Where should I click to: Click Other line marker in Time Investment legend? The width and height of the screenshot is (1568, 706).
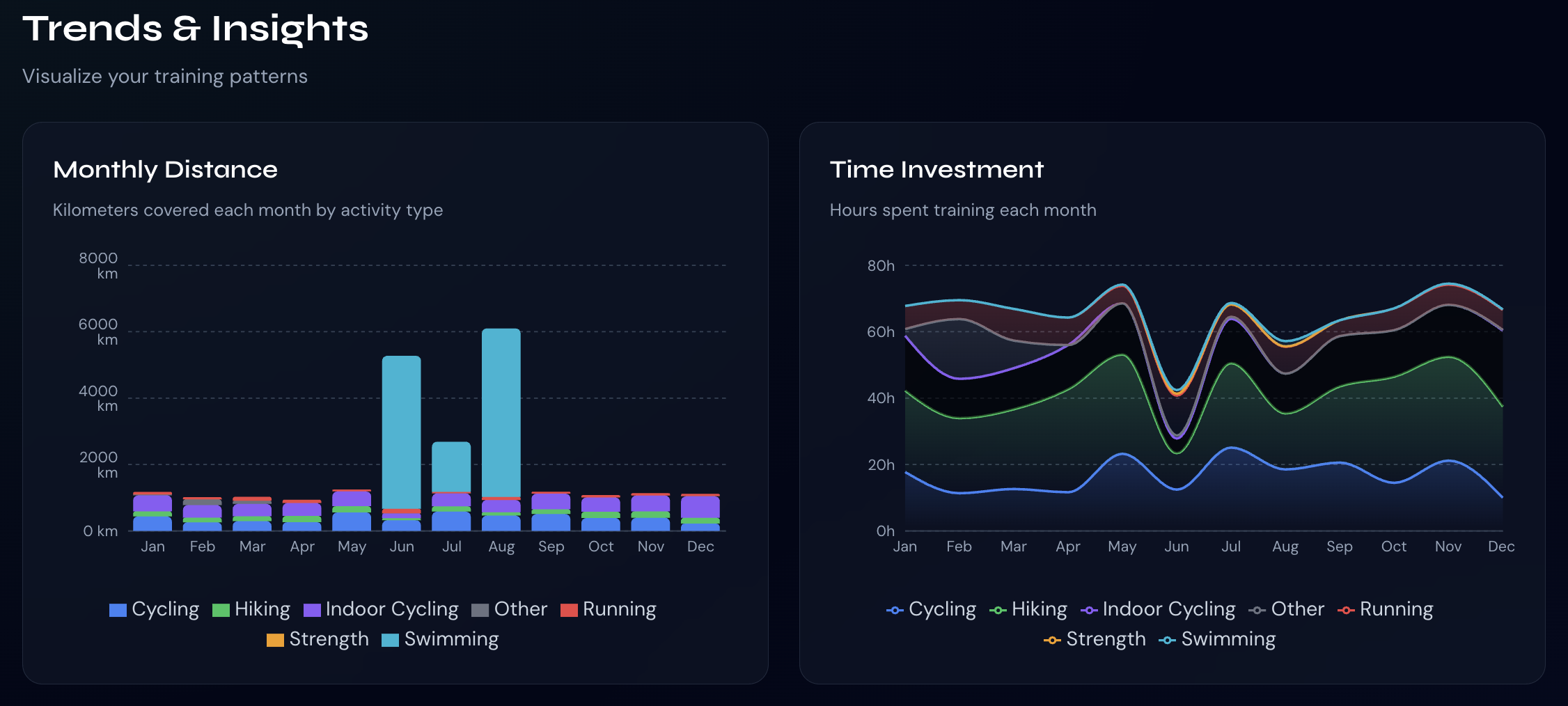(1257, 610)
